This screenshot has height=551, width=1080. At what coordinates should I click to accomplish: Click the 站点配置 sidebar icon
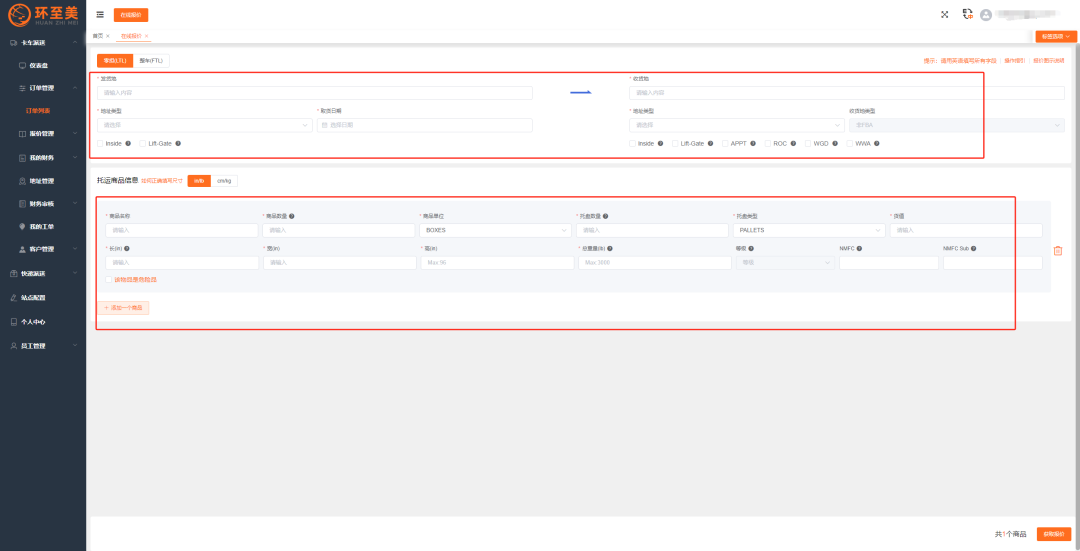[x=13, y=298]
